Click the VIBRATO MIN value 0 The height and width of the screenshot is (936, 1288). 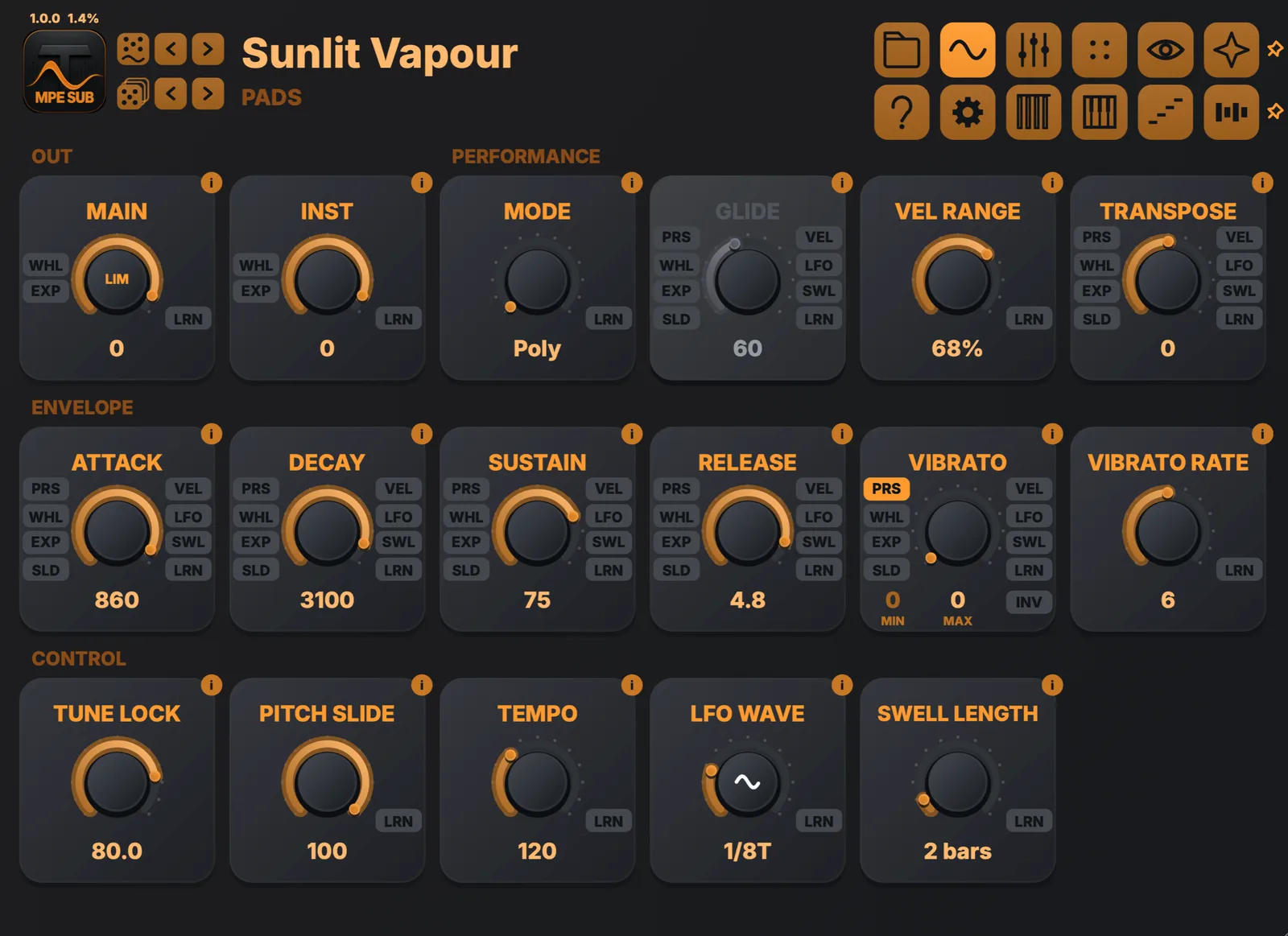click(893, 600)
